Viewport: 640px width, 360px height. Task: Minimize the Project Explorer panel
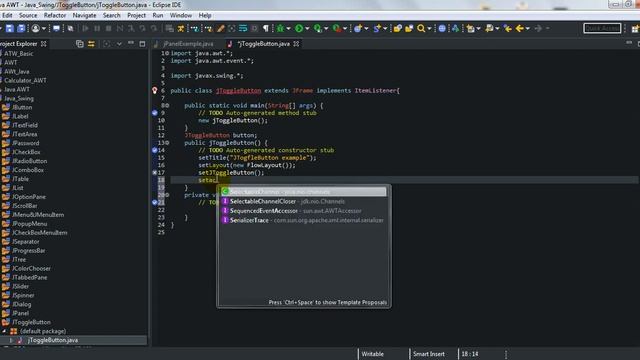[131, 43]
